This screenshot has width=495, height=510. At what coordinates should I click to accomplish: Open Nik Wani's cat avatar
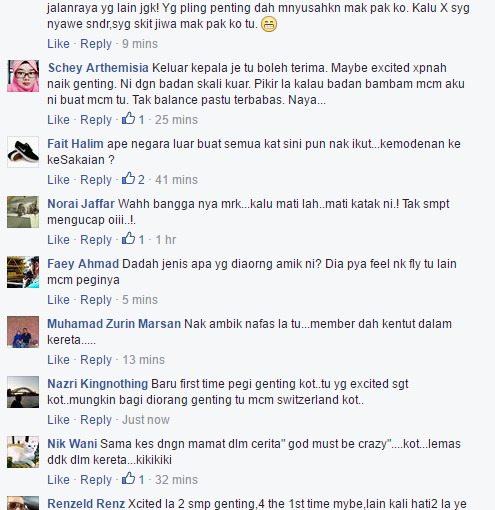point(23,452)
